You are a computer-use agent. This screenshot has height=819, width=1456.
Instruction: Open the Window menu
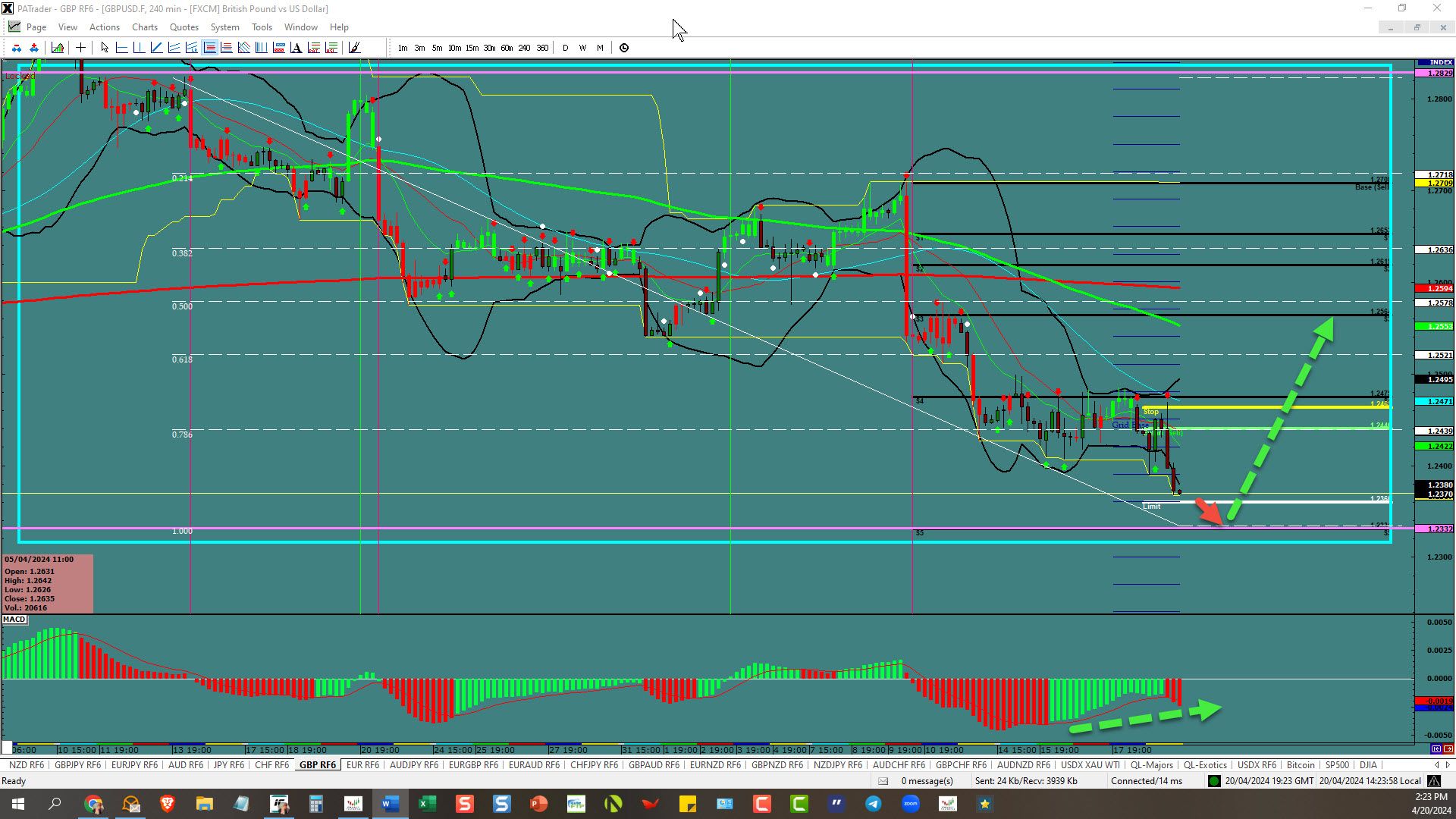[301, 27]
